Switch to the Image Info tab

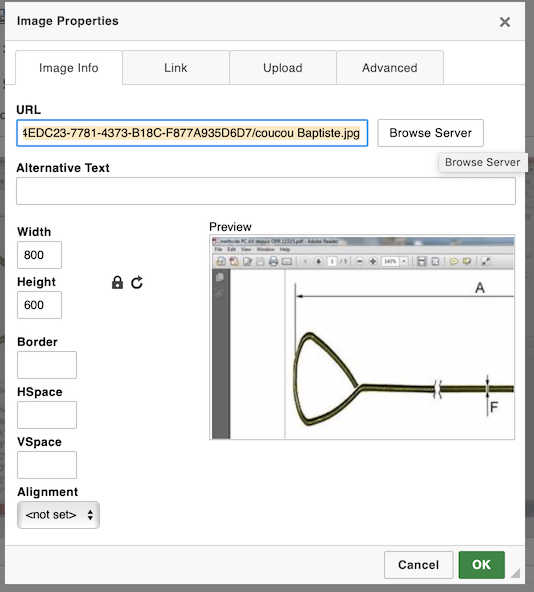click(69, 68)
